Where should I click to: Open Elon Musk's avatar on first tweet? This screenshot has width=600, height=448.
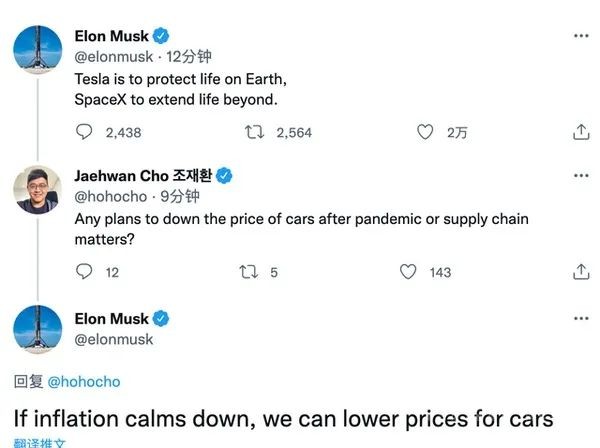[x=40, y=50]
